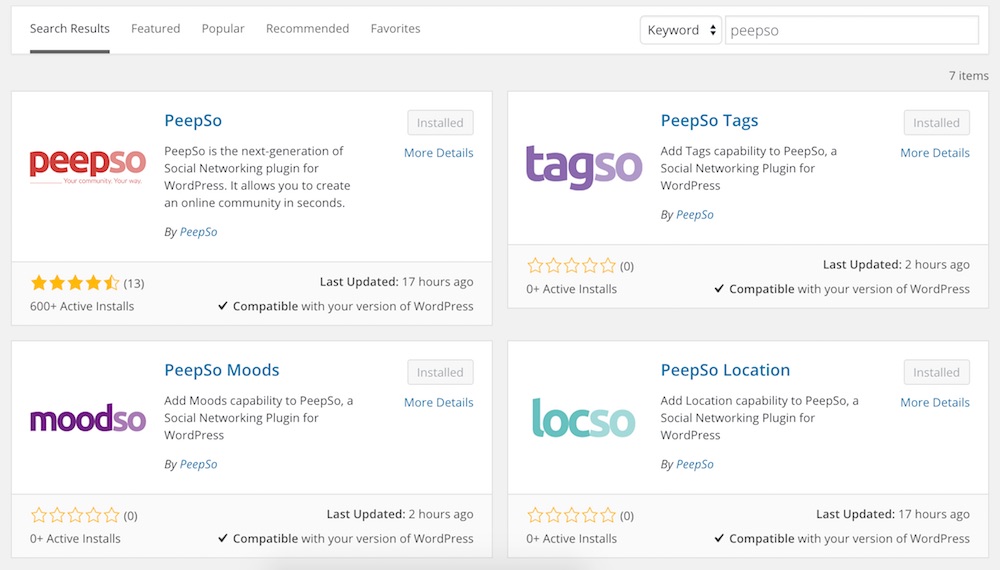Click the locso teal logo thumbnail

tap(584, 418)
